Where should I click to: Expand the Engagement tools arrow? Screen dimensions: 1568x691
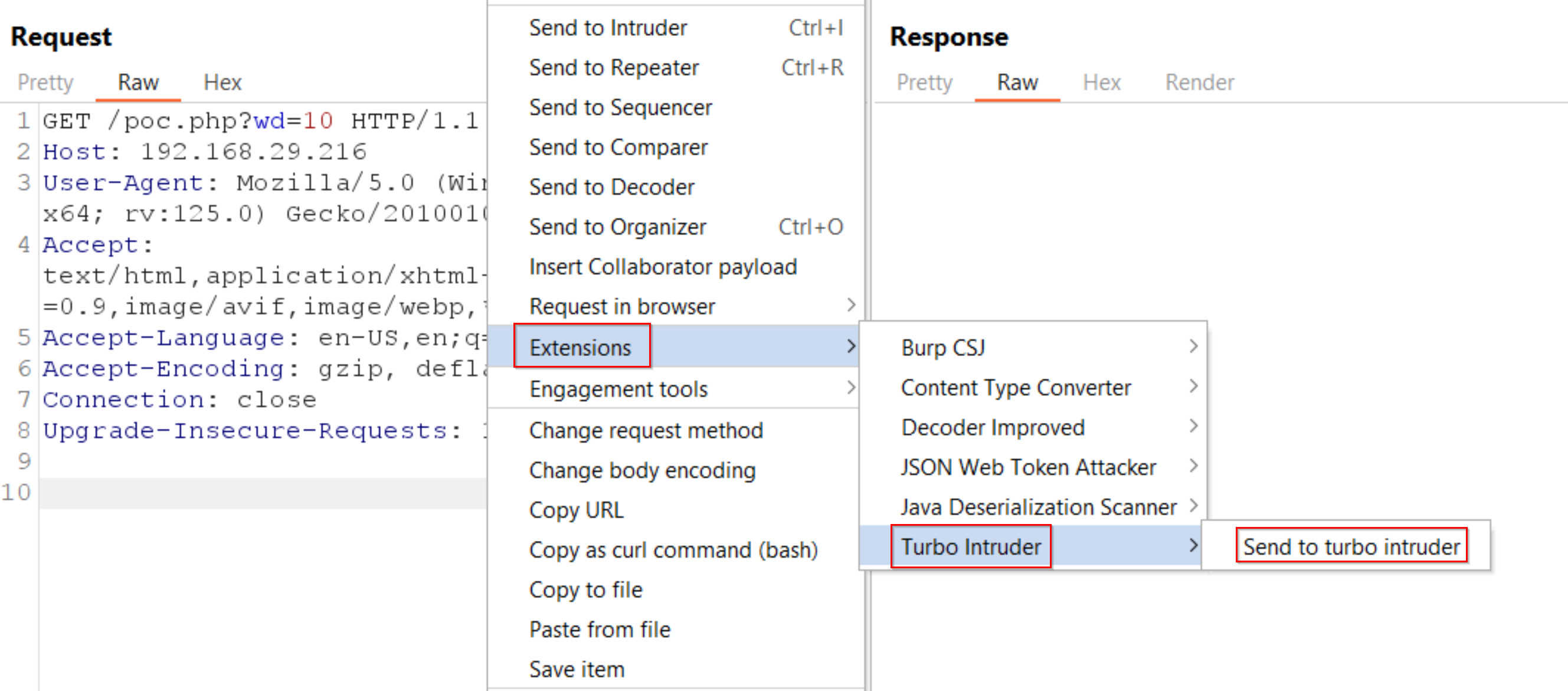[x=850, y=388]
